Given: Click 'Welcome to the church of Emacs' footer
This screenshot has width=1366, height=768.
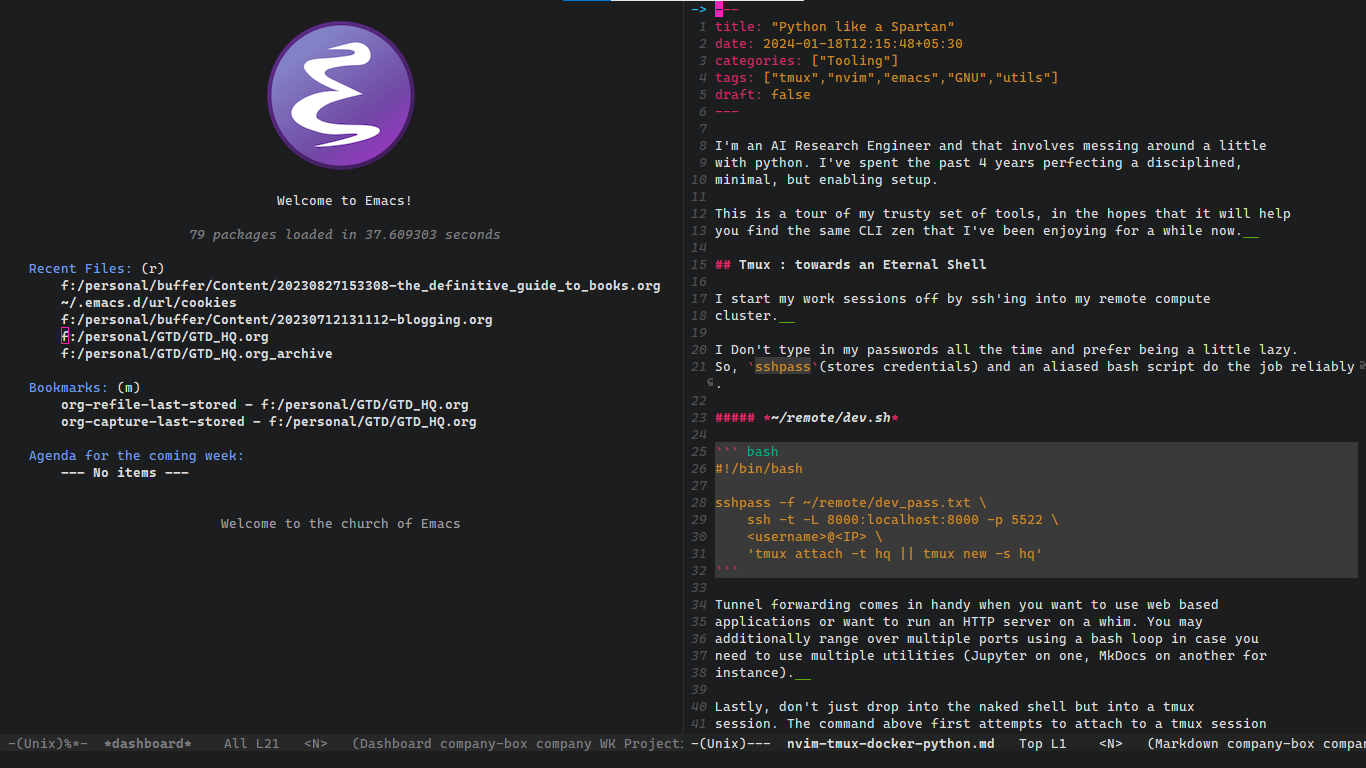Looking at the screenshot, I should click(341, 523).
